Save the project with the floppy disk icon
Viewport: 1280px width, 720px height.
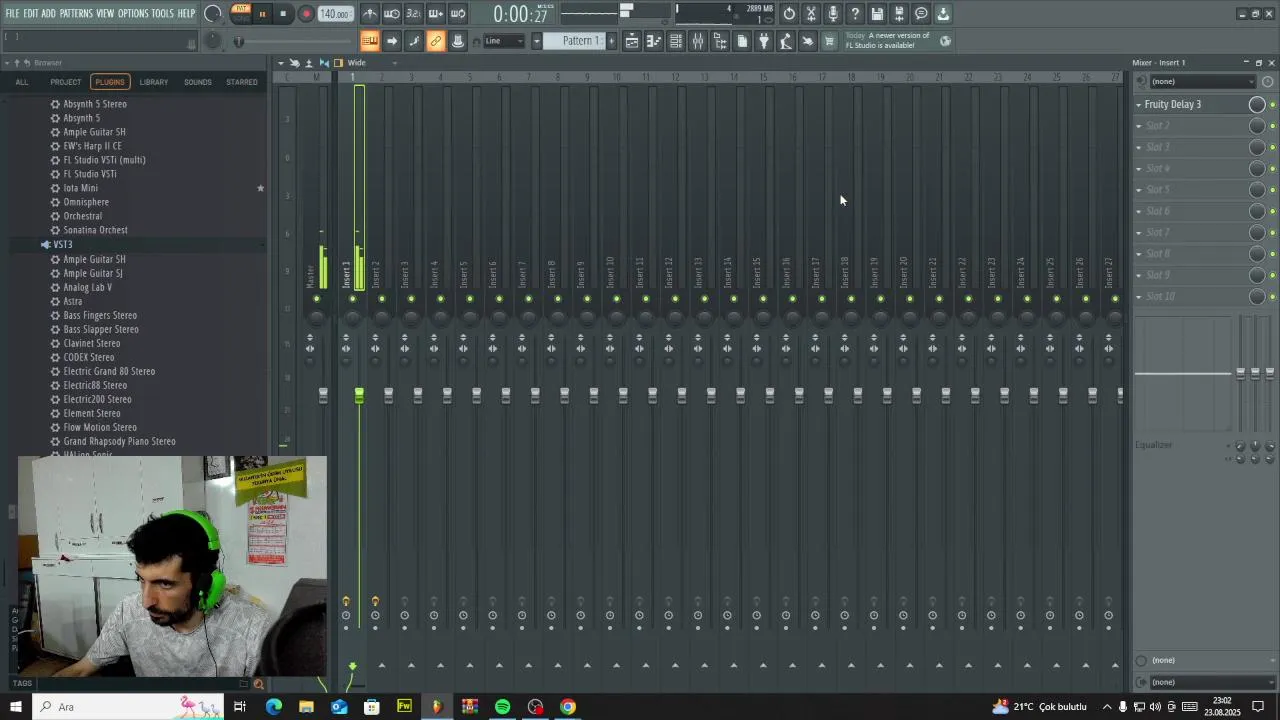coord(877,14)
